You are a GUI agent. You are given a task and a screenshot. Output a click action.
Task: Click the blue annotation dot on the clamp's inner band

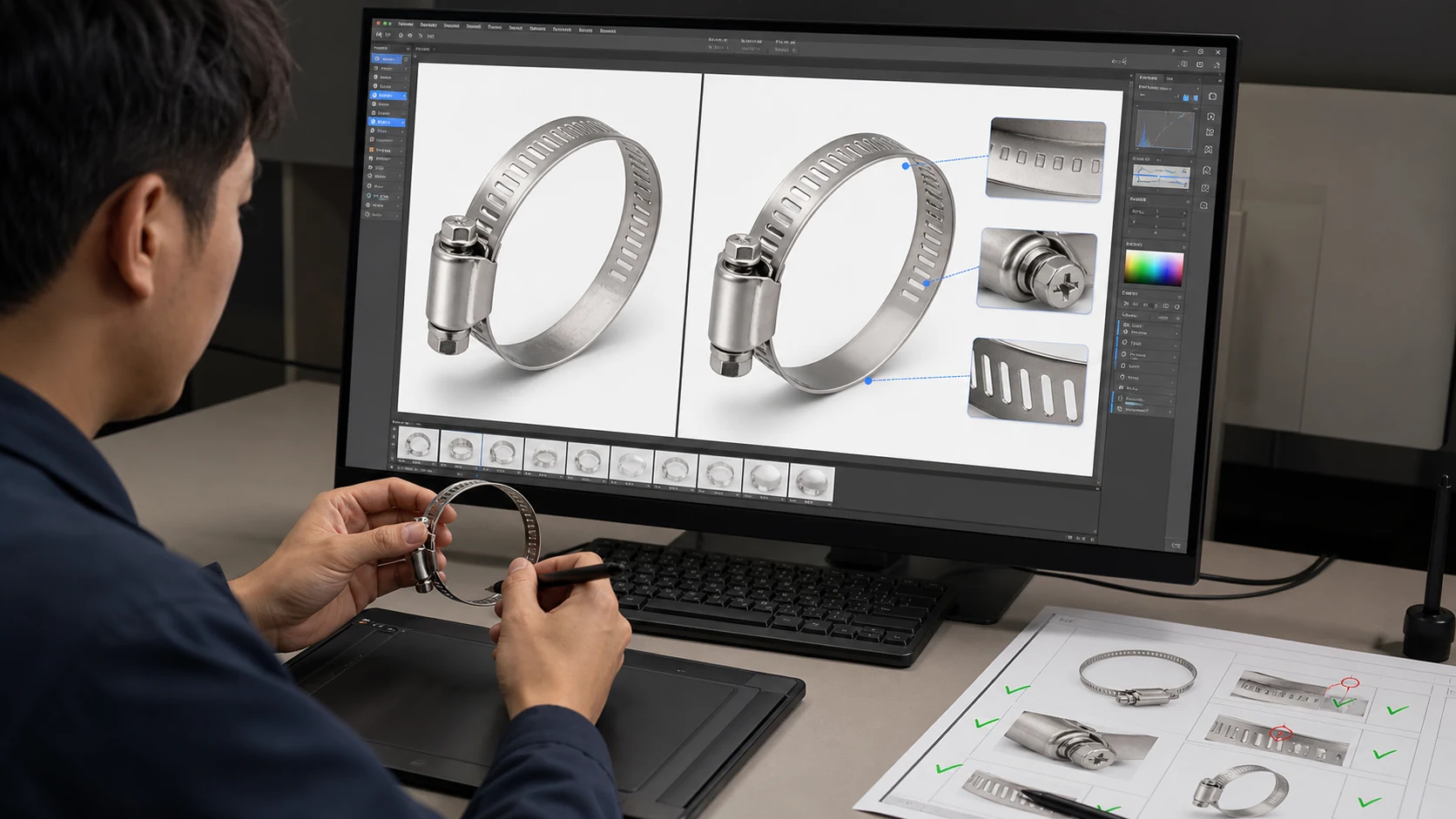pyautogui.click(x=927, y=283)
